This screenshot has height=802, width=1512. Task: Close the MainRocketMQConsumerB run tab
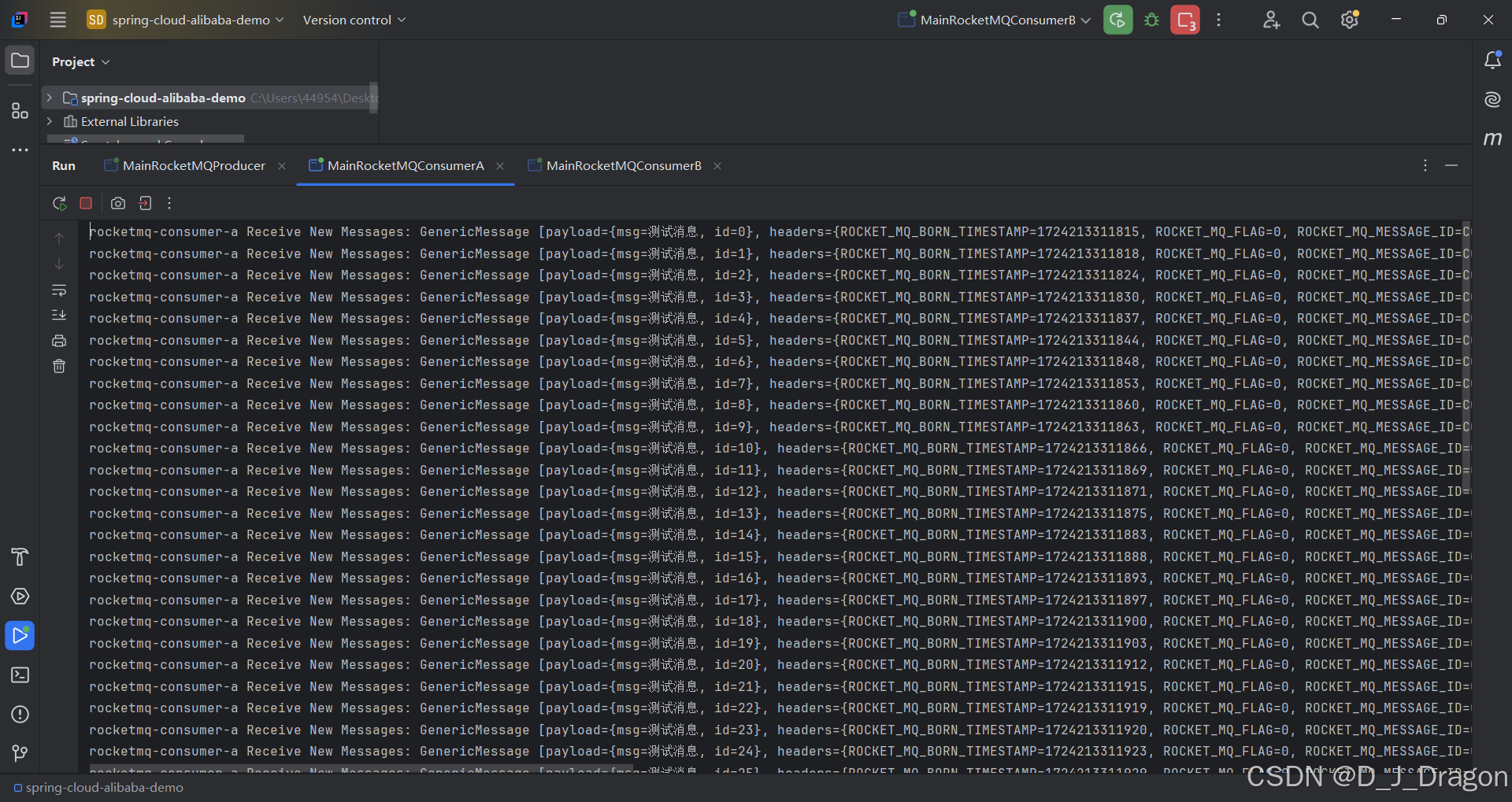click(717, 166)
